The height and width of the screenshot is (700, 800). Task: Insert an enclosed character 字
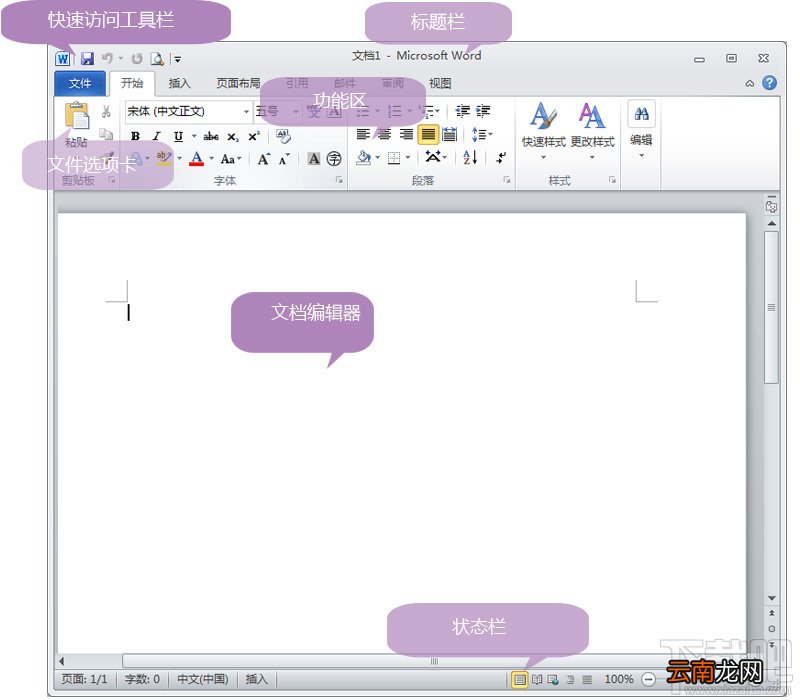[334, 159]
